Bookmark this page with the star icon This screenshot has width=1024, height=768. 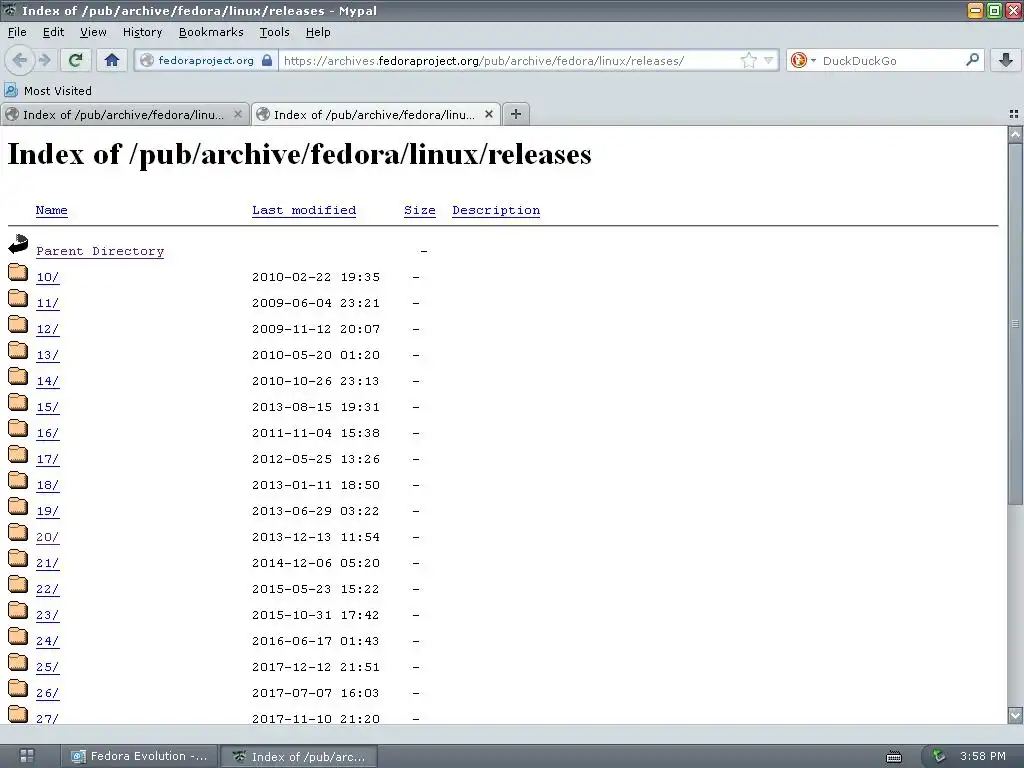[x=748, y=61]
